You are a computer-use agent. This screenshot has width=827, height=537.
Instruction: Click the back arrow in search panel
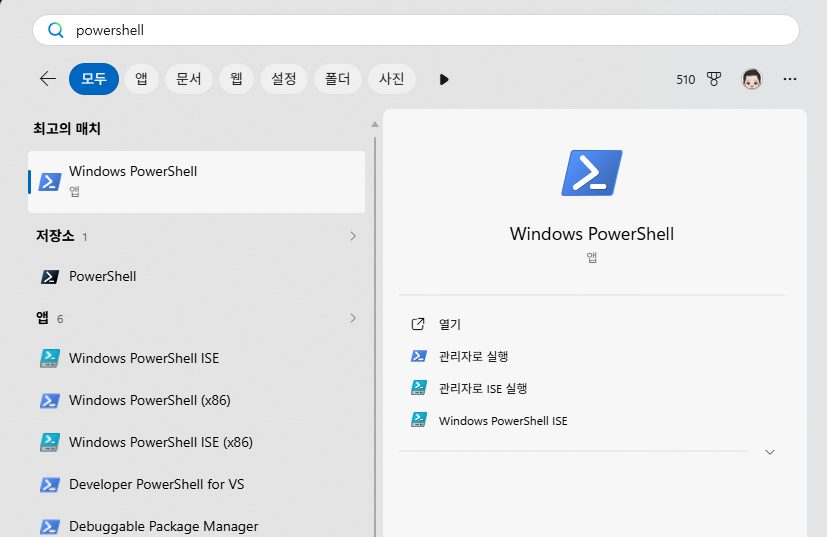tap(48, 79)
